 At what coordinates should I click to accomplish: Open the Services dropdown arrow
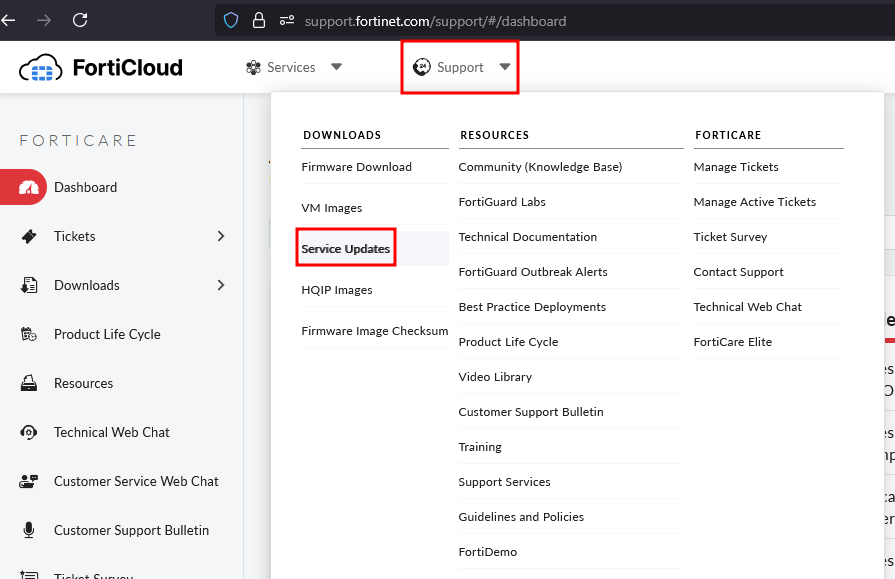[x=336, y=67]
